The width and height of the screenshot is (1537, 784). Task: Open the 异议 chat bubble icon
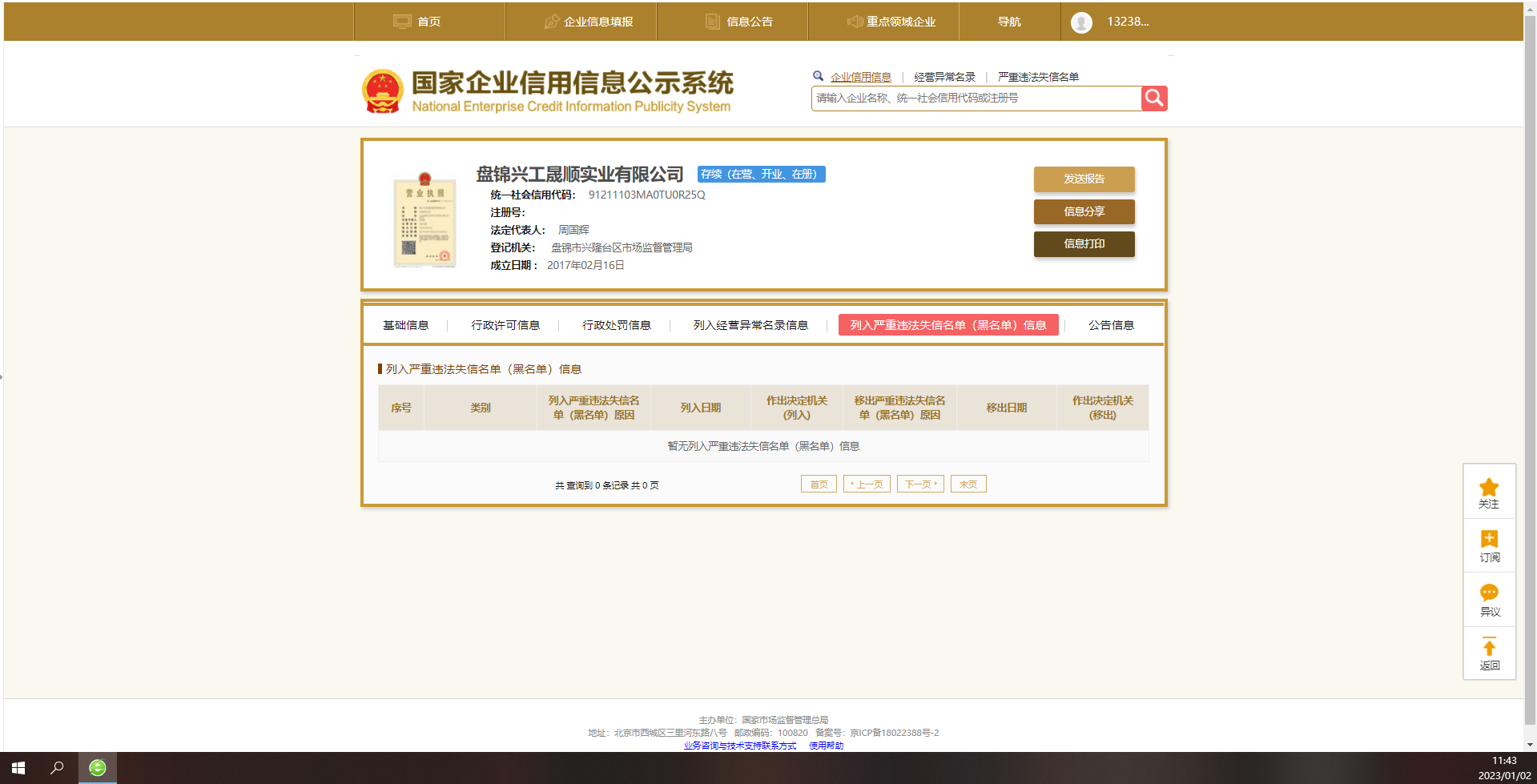pyautogui.click(x=1489, y=593)
